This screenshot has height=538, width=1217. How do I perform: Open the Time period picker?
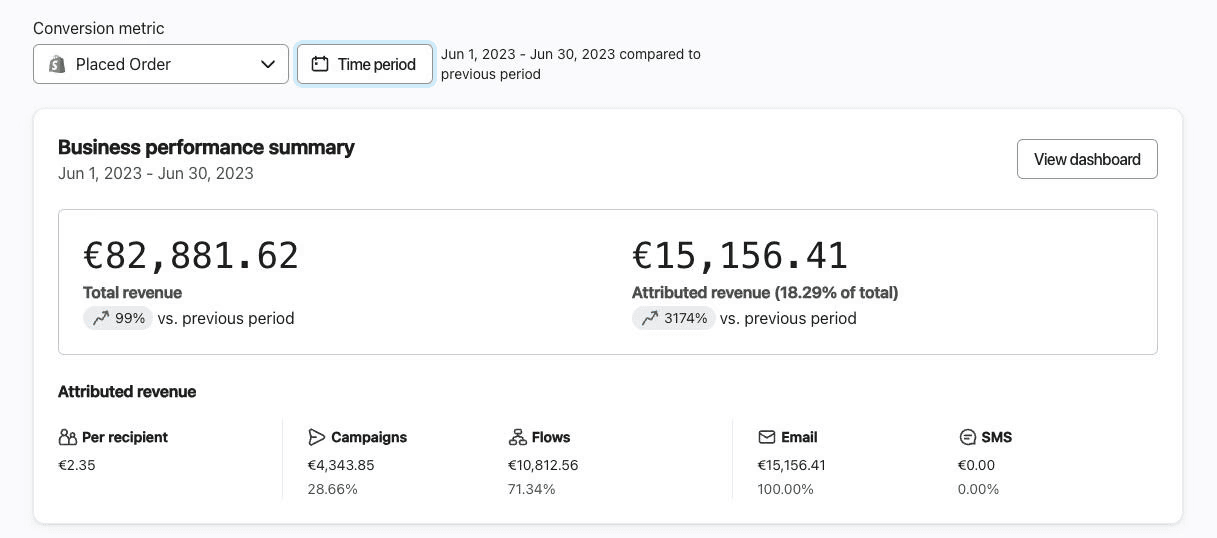point(365,64)
